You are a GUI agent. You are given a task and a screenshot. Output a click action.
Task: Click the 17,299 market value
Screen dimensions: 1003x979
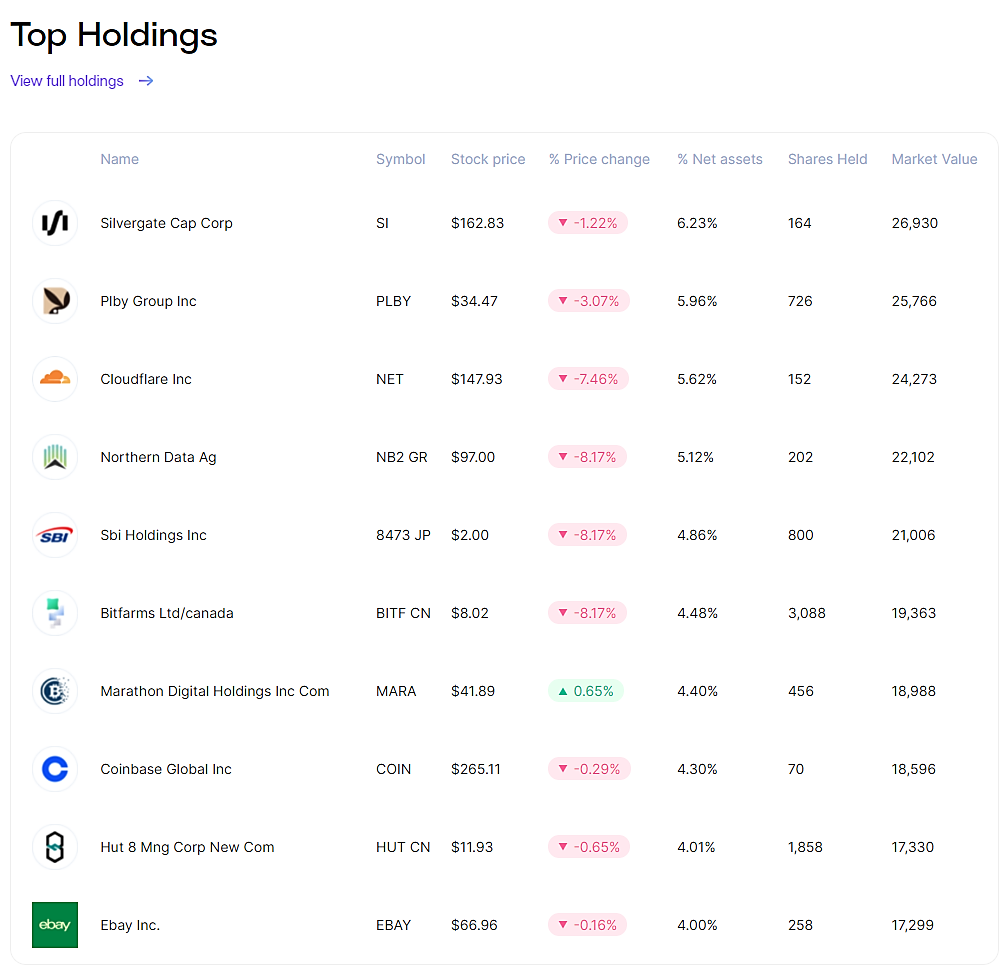coord(913,925)
